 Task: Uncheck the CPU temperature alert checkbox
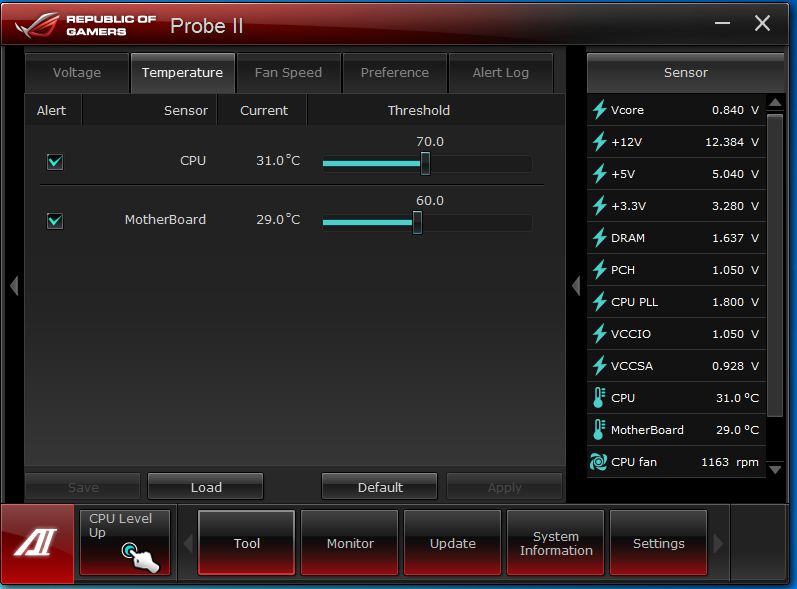pyautogui.click(x=55, y=162)
